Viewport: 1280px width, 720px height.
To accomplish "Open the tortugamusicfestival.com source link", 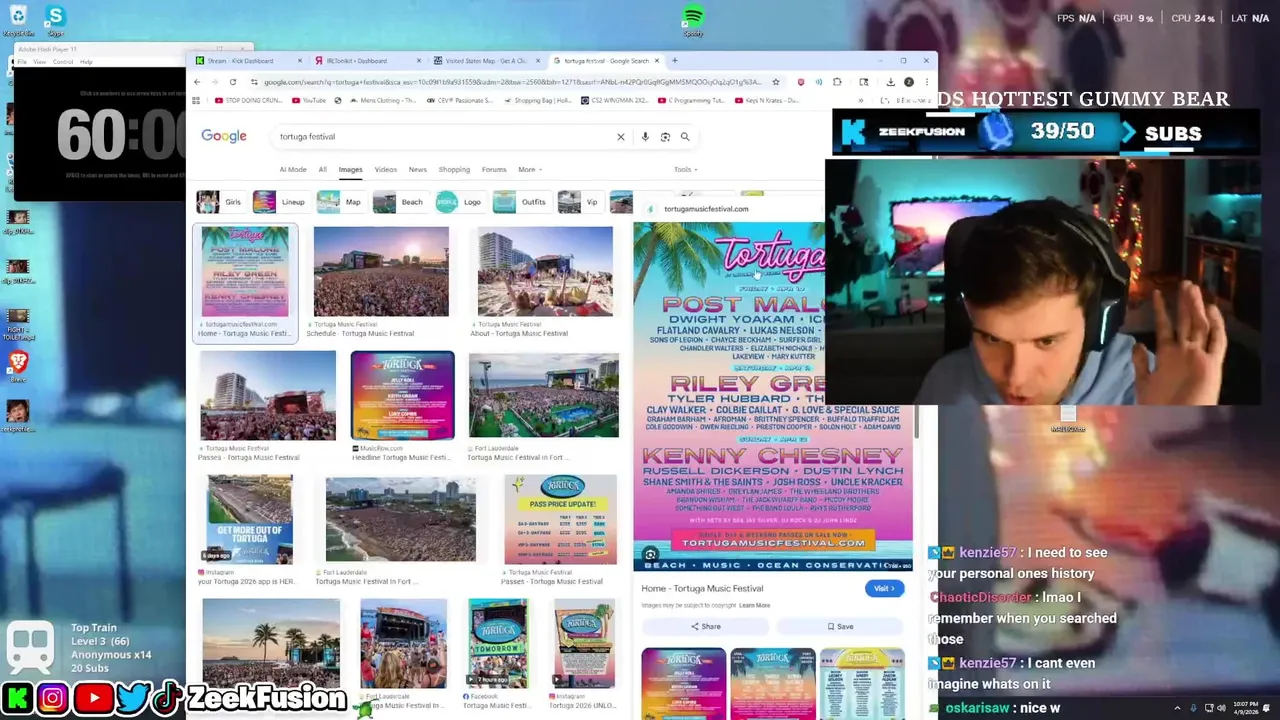I will [705, 209].
